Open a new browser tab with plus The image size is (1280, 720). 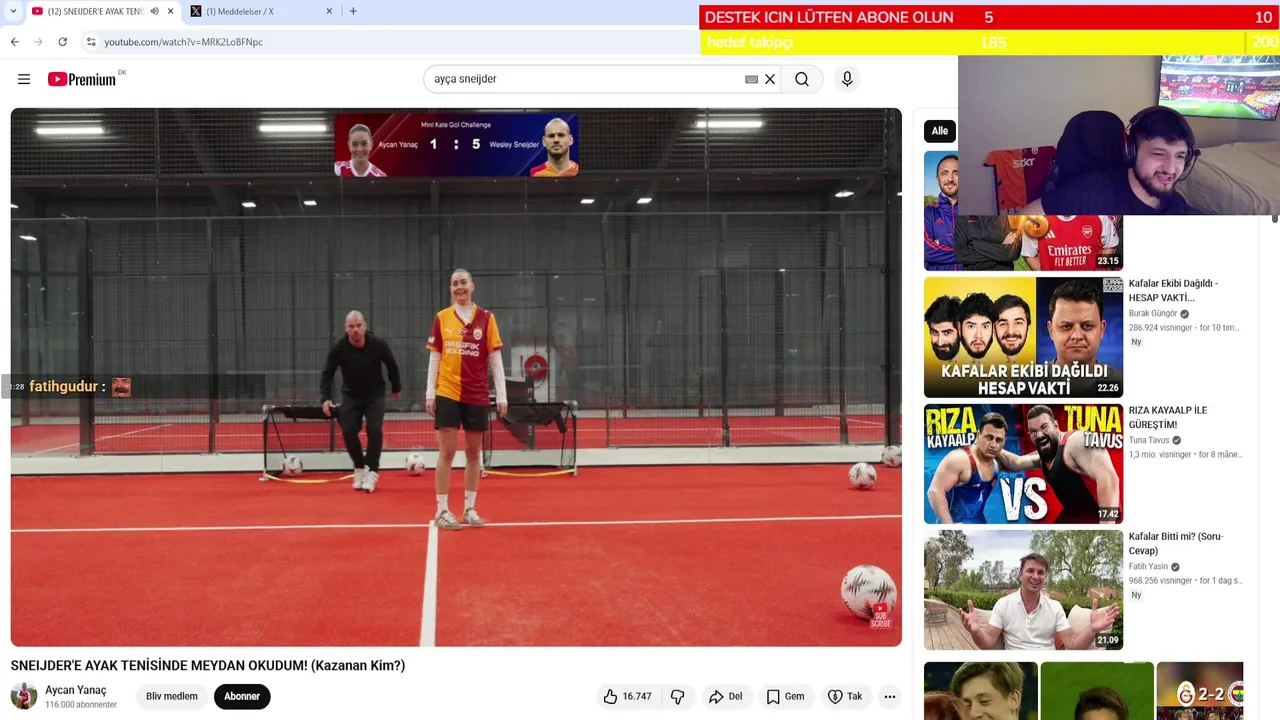coord(353,11)
